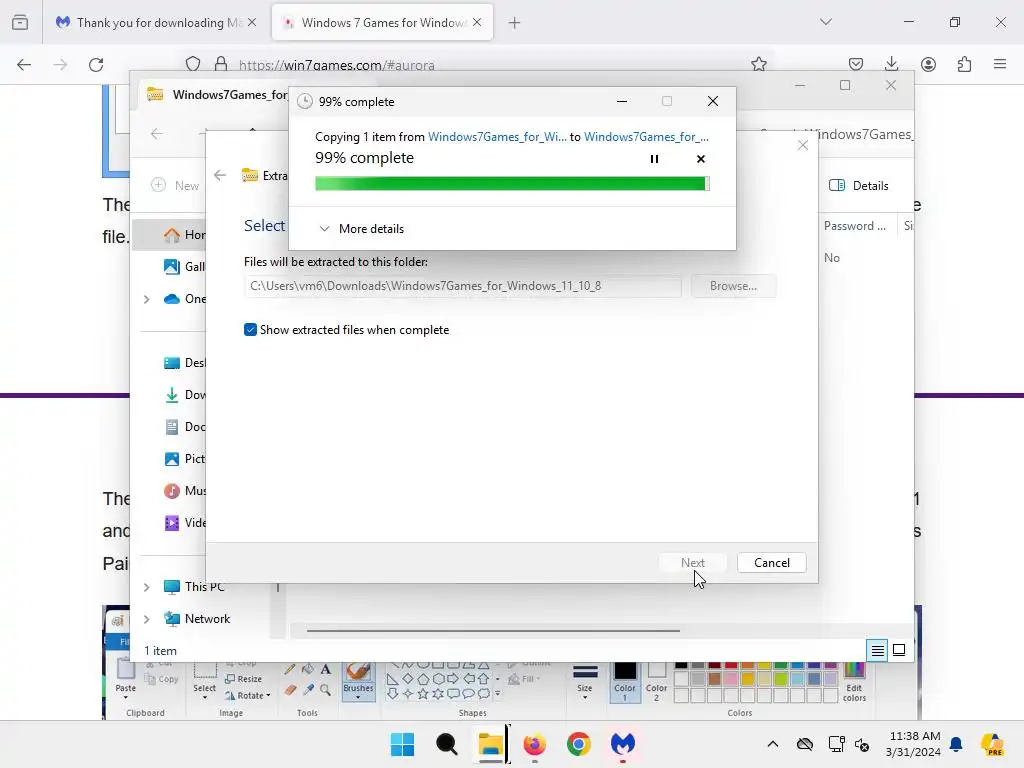The image size is (1024, 768).
Task: Cancel the extraction wizard
Action: tap(771, 563)
